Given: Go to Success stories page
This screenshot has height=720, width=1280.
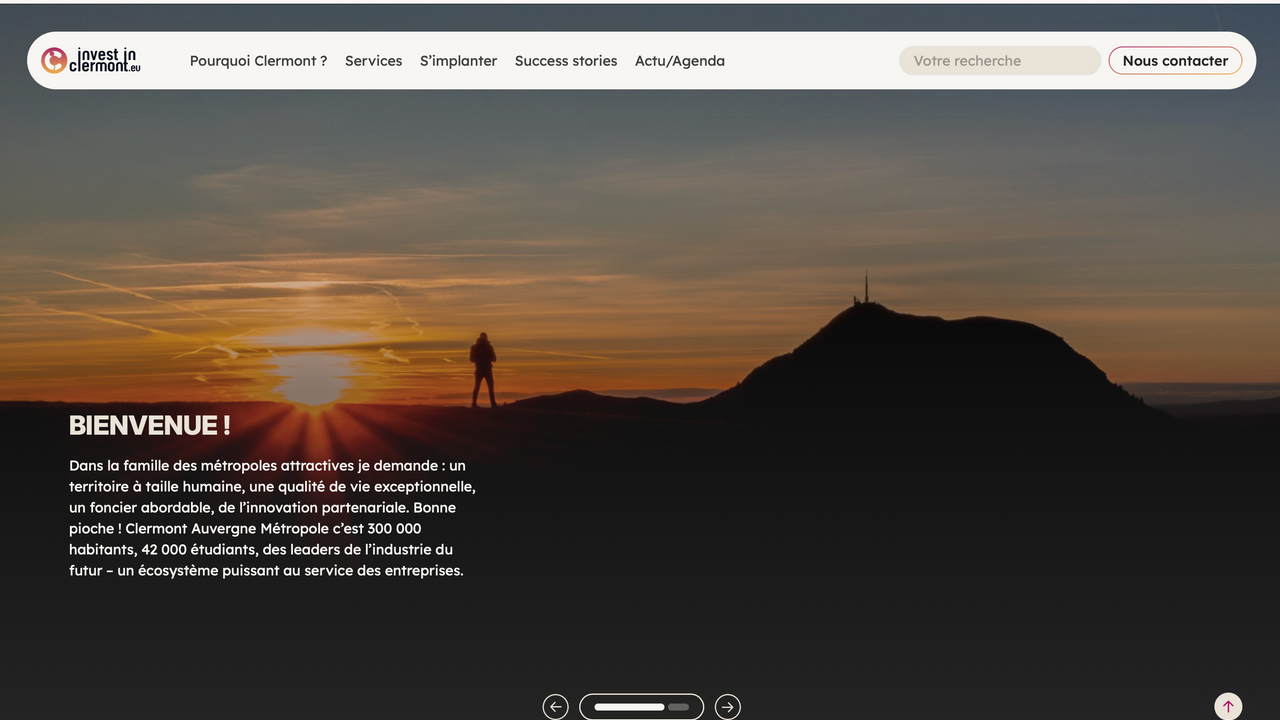Looking at the screenshot, I should 566,61.
